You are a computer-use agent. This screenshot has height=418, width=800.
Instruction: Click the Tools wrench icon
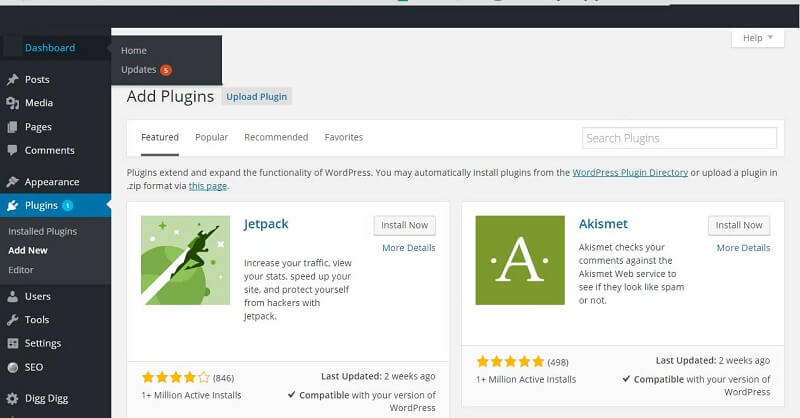pyautogui.click(x=12, y=320)
